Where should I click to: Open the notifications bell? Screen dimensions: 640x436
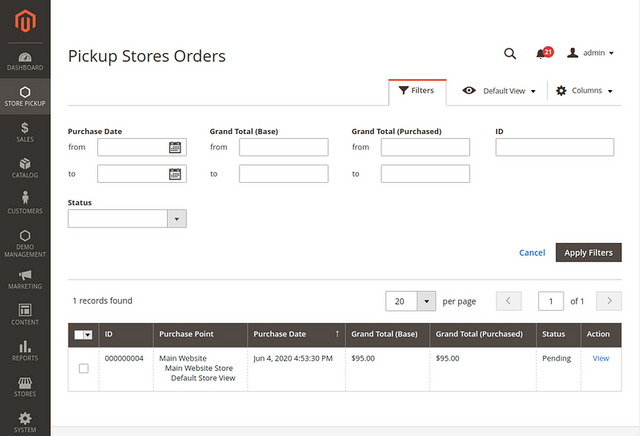tap(544, 53)
